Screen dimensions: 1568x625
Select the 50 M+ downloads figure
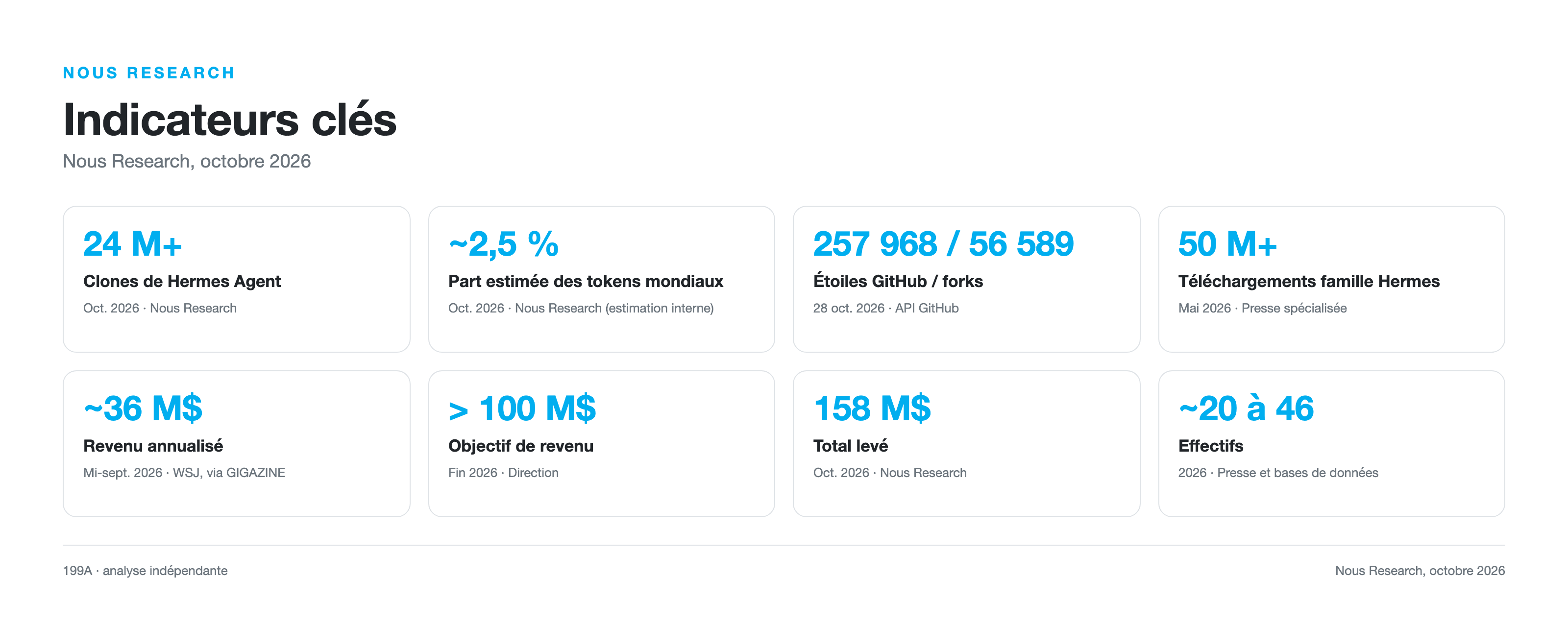click(x=1228, y=244)
